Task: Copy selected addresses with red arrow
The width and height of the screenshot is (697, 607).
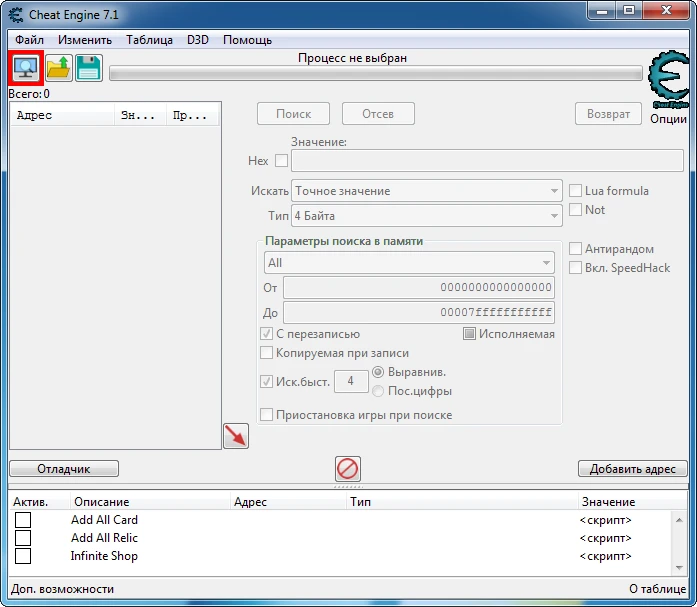Action: pyautogui.click(x=236, y=436)
